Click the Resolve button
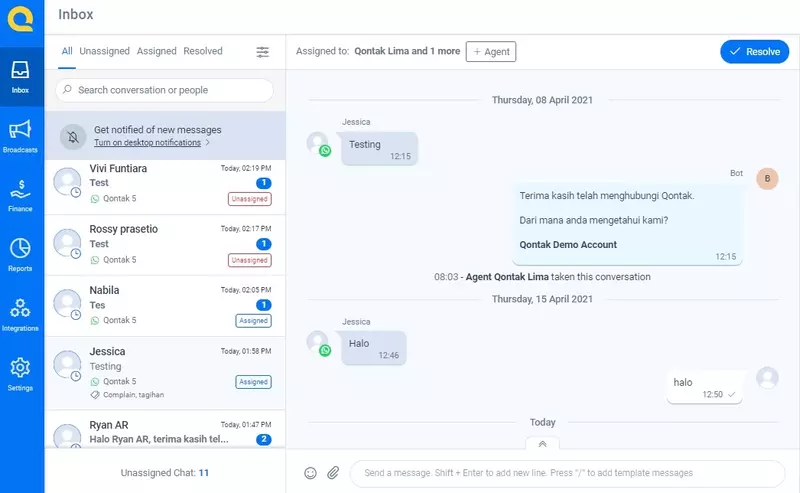This screenshot has height=493, width=800. point(754,52)
